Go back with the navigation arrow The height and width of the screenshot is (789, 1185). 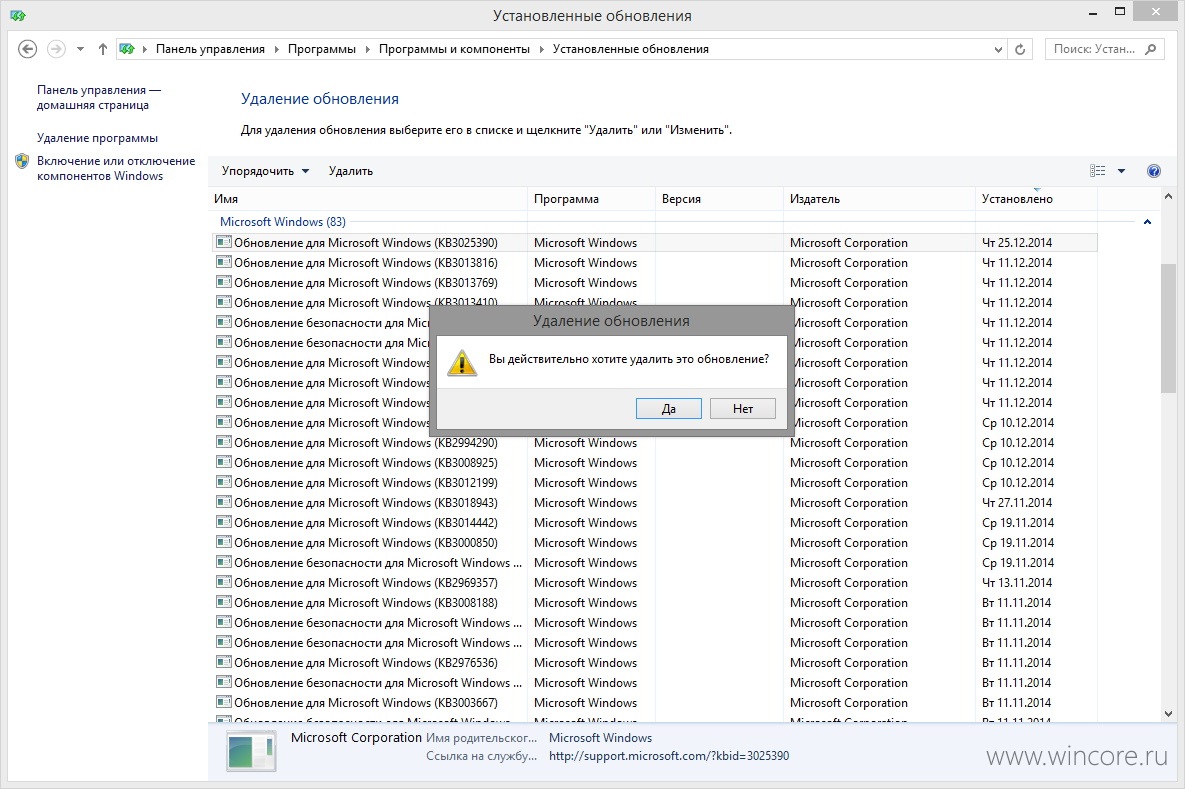[27, 49]
